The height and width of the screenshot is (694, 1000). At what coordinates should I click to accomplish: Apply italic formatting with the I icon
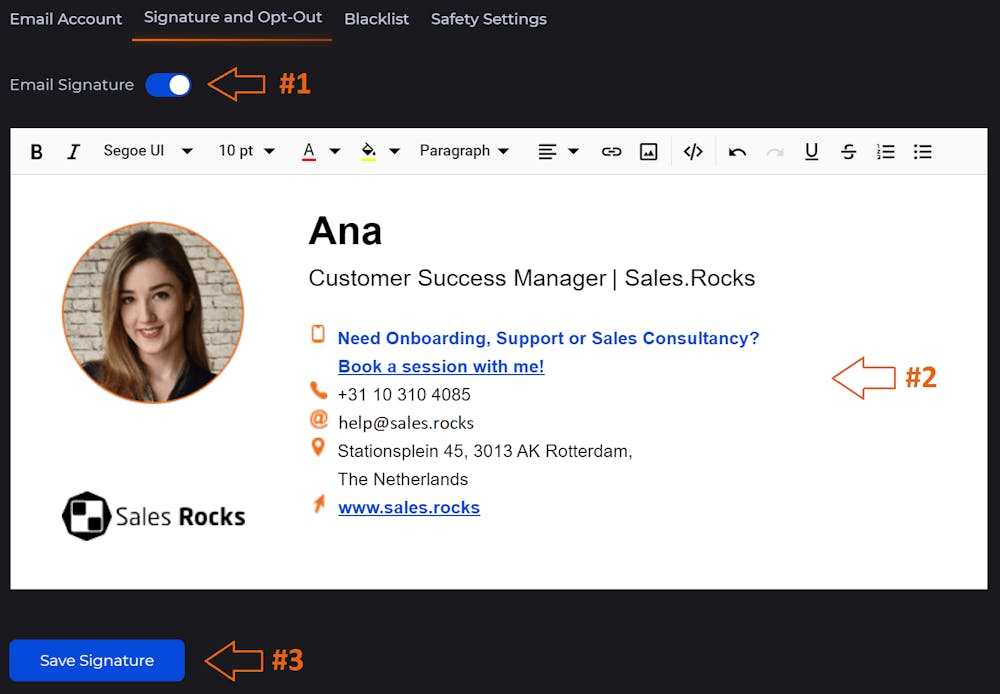click(x=73, y=152)
